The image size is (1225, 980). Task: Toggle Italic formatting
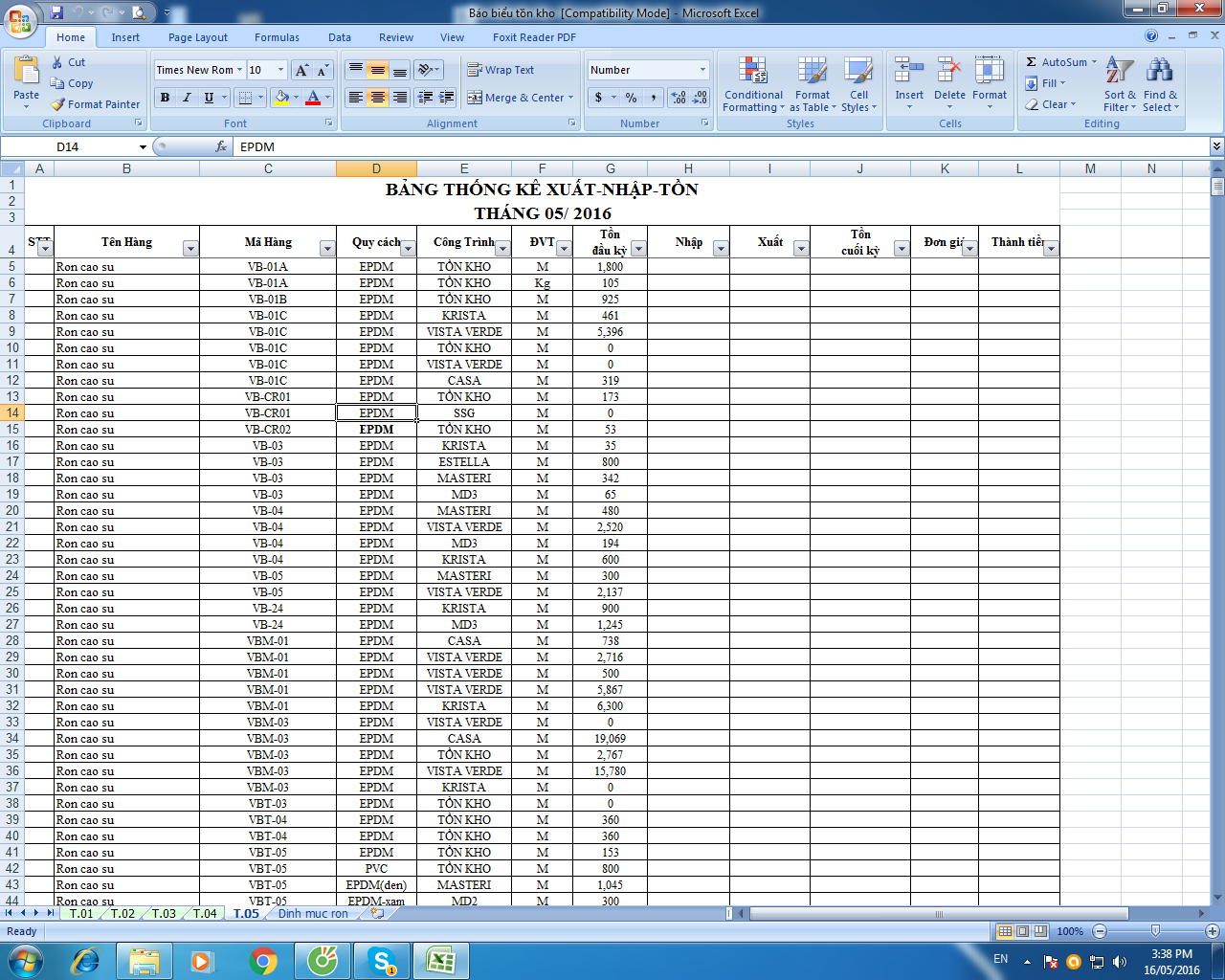click(187, 98)
